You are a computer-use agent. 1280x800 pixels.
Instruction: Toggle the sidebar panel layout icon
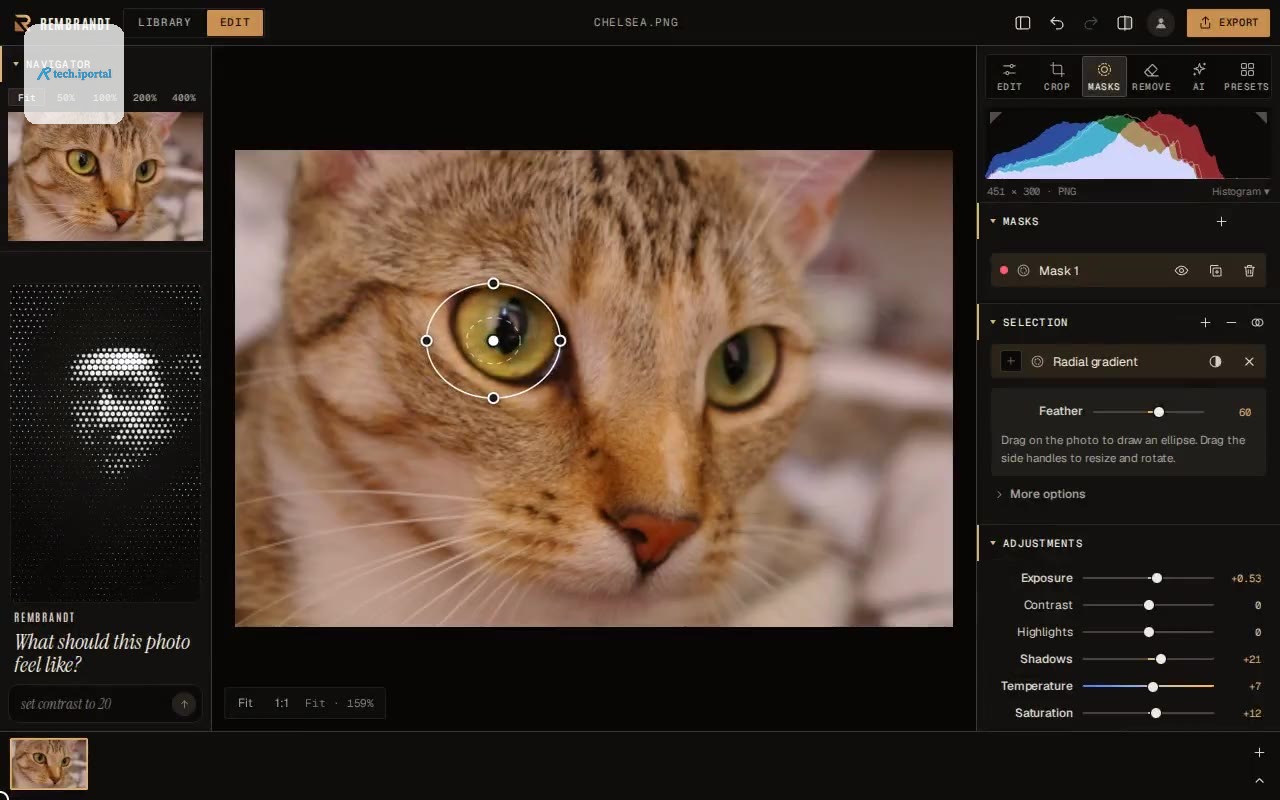pos(1022,22)
